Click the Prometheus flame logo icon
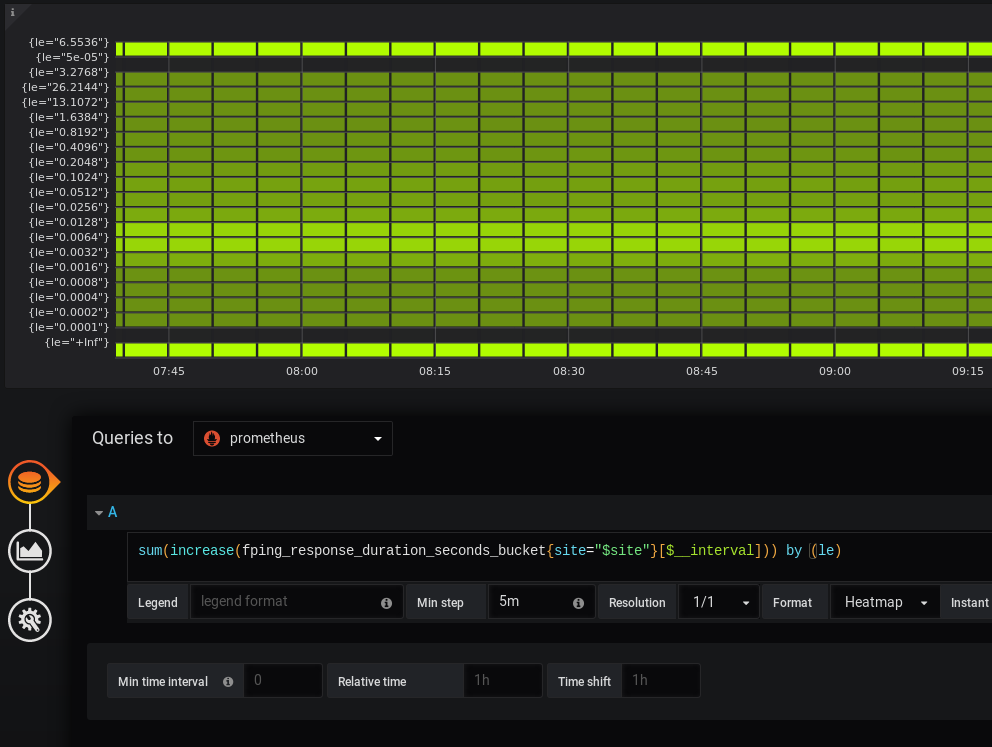The height and width of the screenshot is (747, 992). 212,438
